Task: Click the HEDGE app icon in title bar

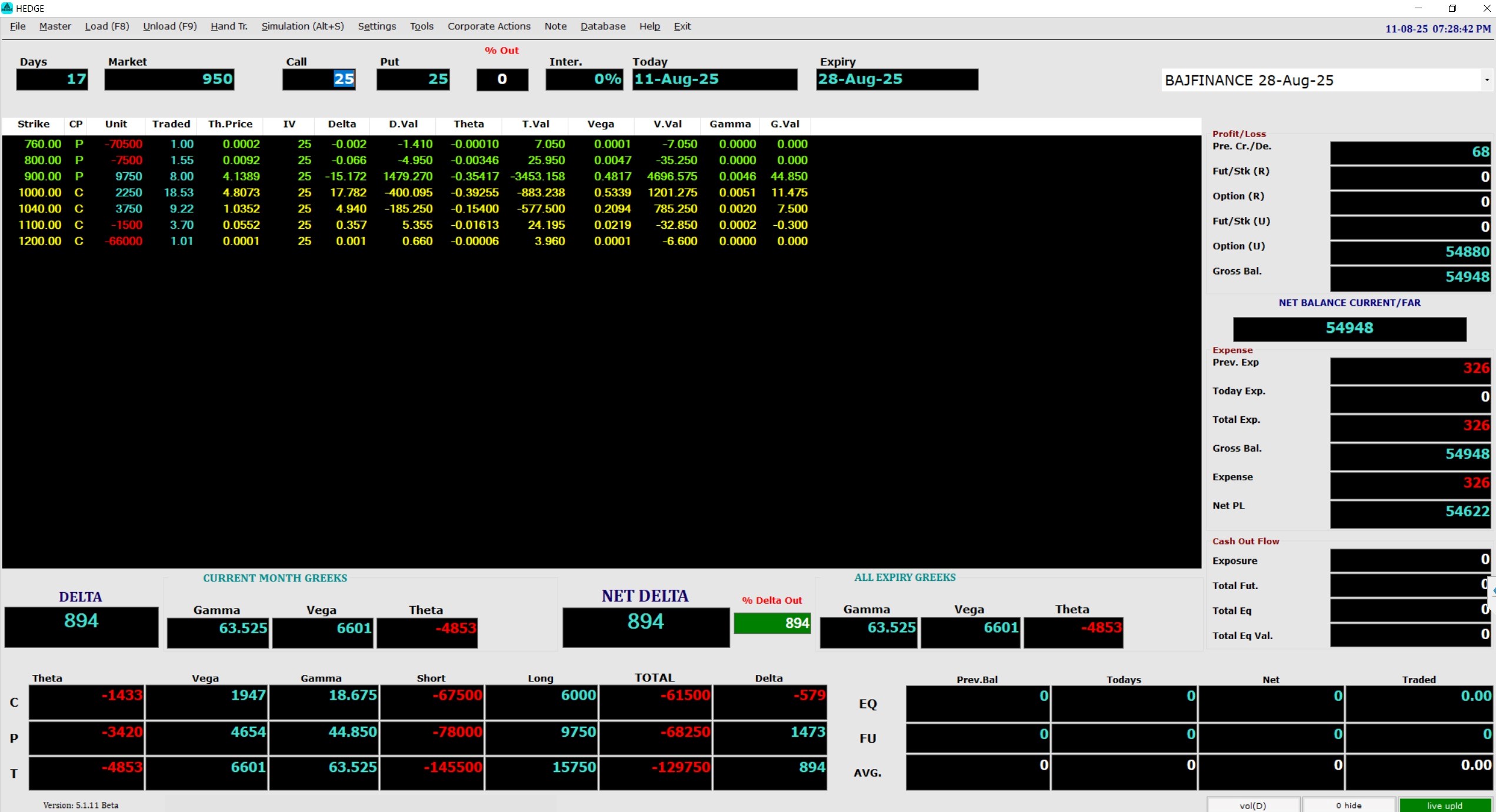Action: click(x=7, y=8)
